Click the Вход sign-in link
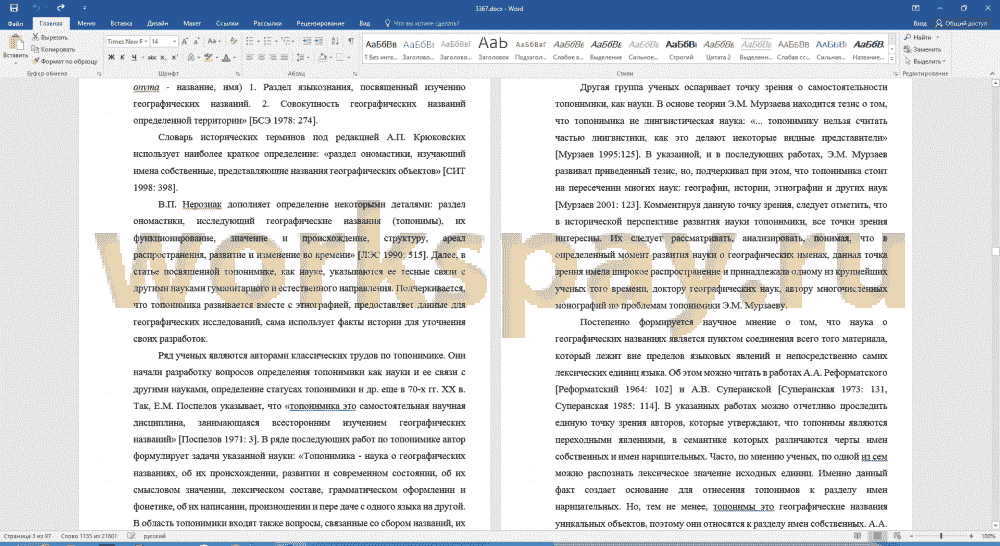The width and height of the screenshot is (1000, 546). click(920, 24)
